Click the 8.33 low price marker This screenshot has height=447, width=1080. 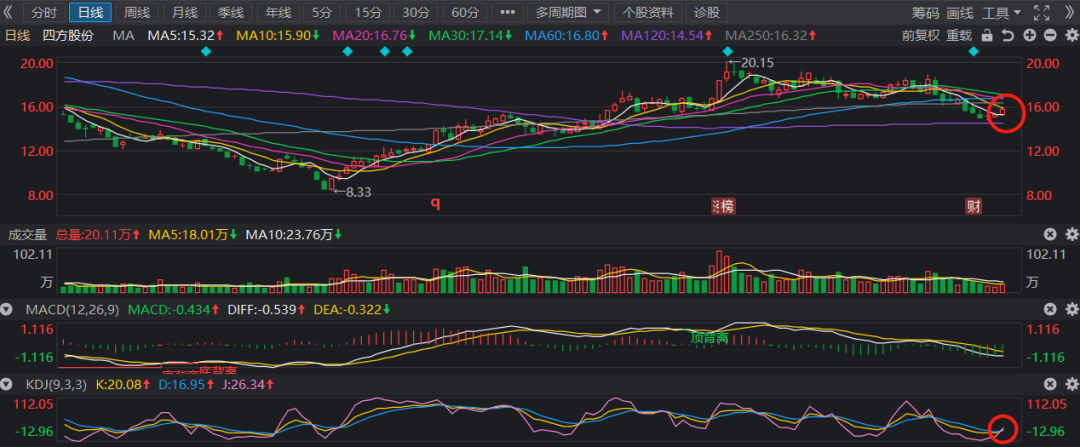click(356, 191)
